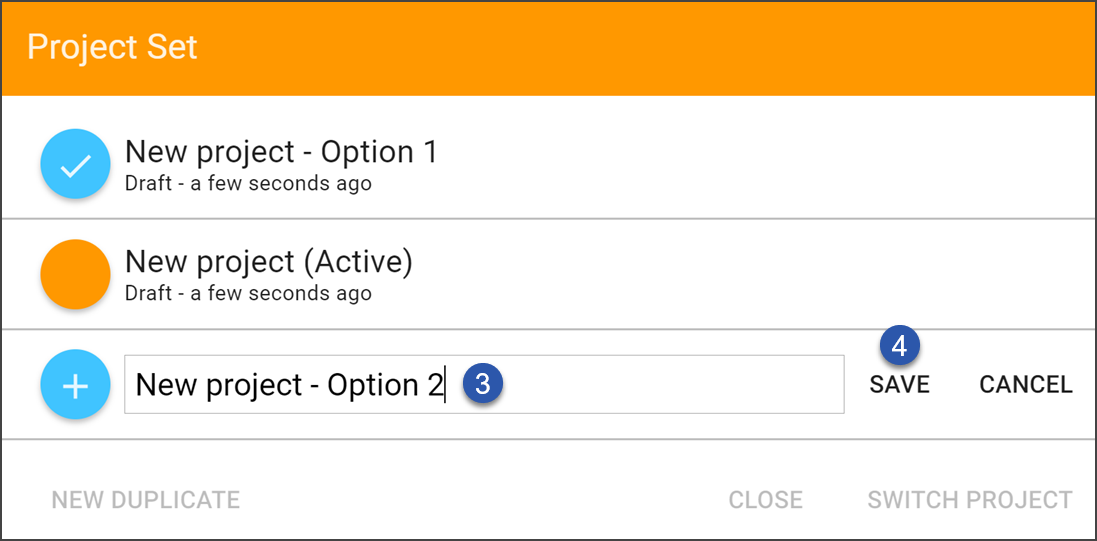1097x541 pixels.
Task: Select New project (Active) entry
Action: 548,274
